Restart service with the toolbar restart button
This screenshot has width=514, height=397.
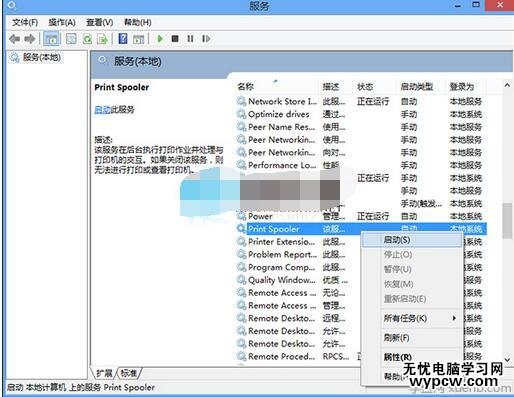tap(206, 39)
